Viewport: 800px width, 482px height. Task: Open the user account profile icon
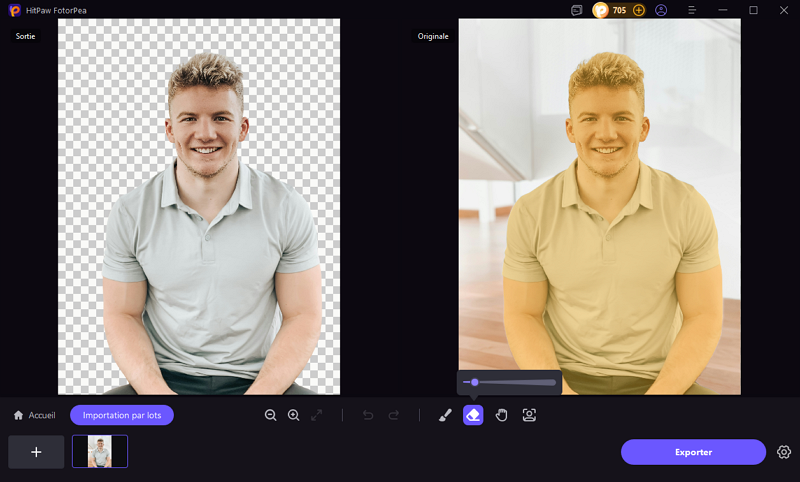(x=662, y=10)
